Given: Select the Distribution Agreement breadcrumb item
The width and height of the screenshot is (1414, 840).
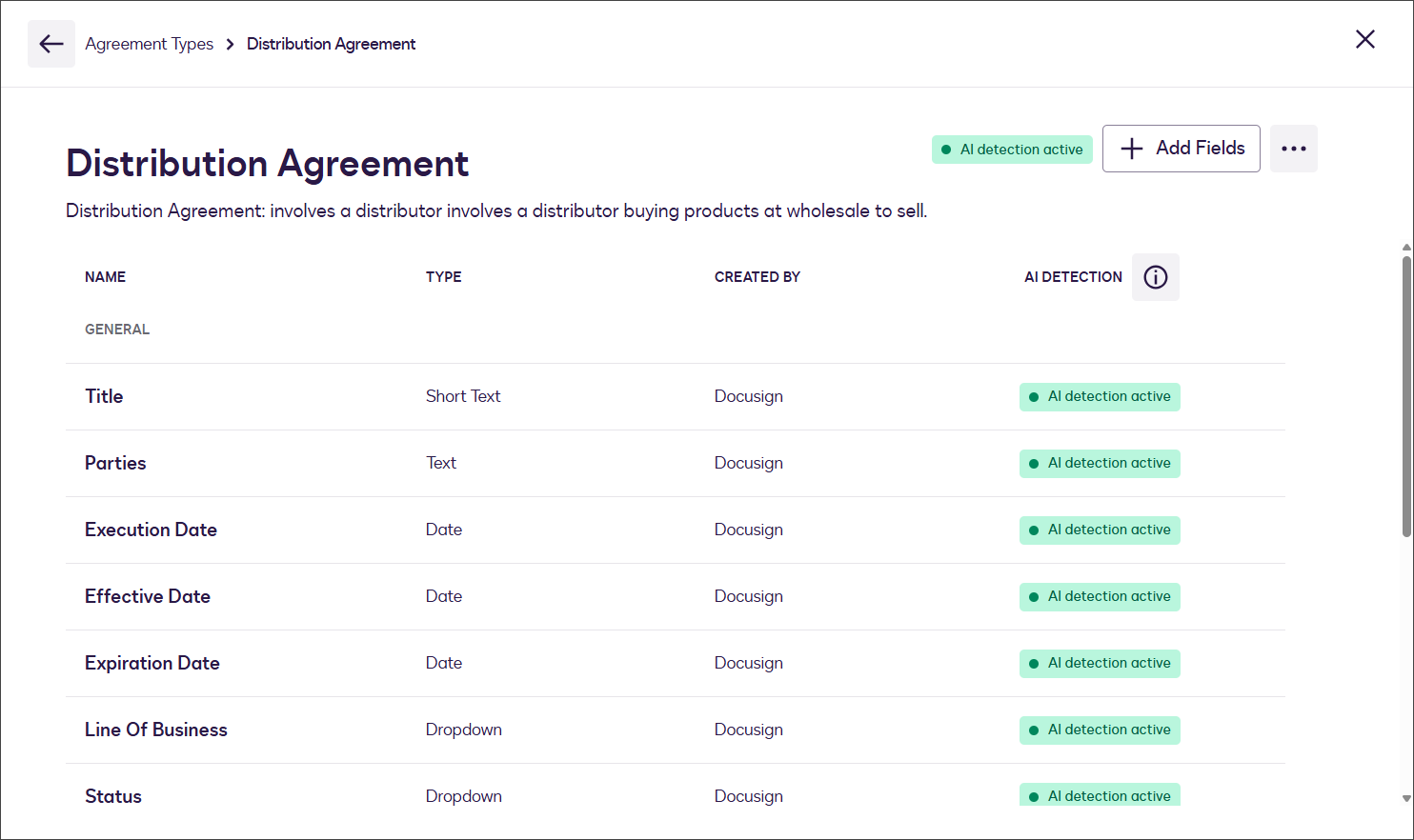Looking at the screenshot, I should (x=331, y=44).
